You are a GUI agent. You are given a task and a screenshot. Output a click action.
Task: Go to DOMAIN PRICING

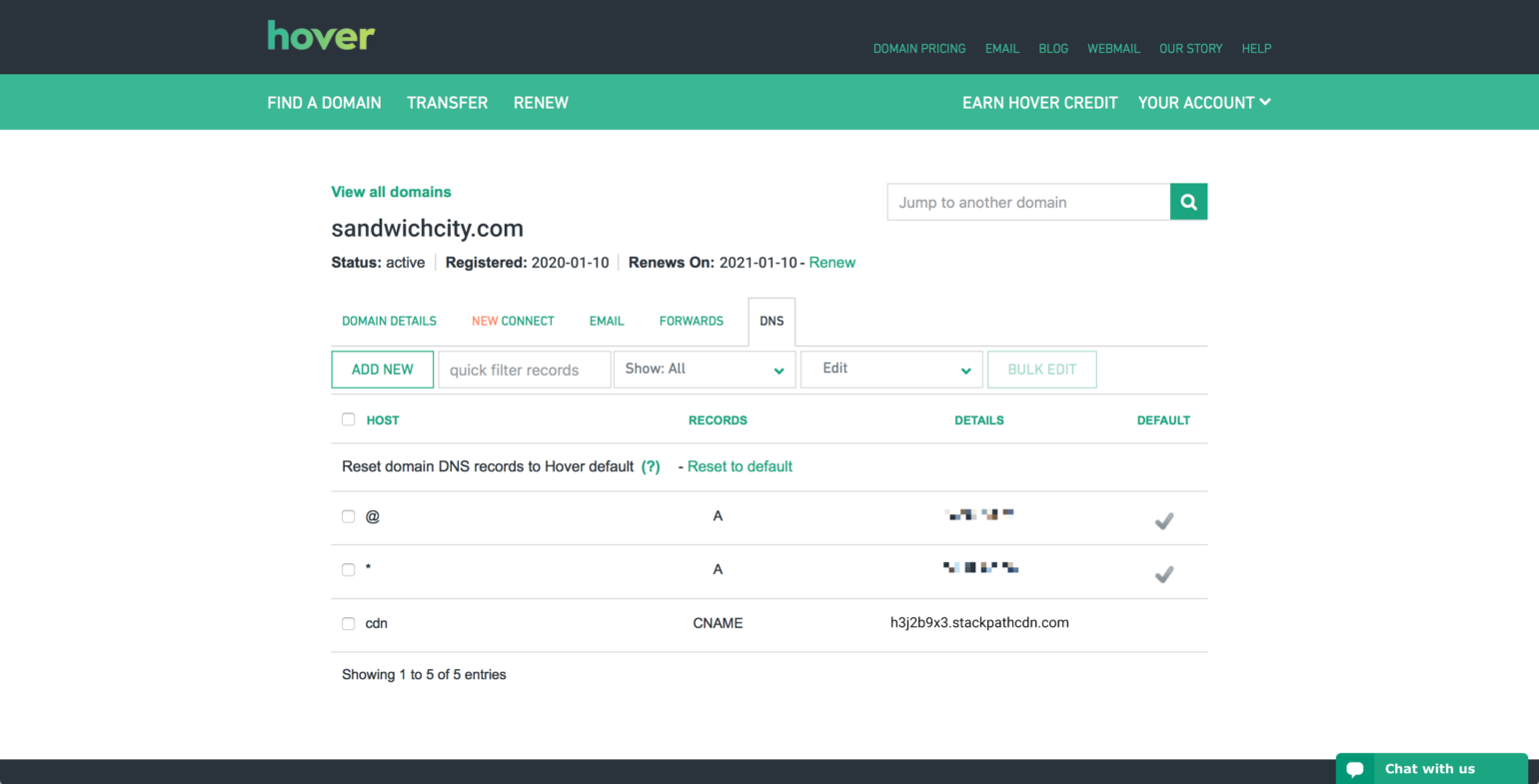click(x=919, y=48)
